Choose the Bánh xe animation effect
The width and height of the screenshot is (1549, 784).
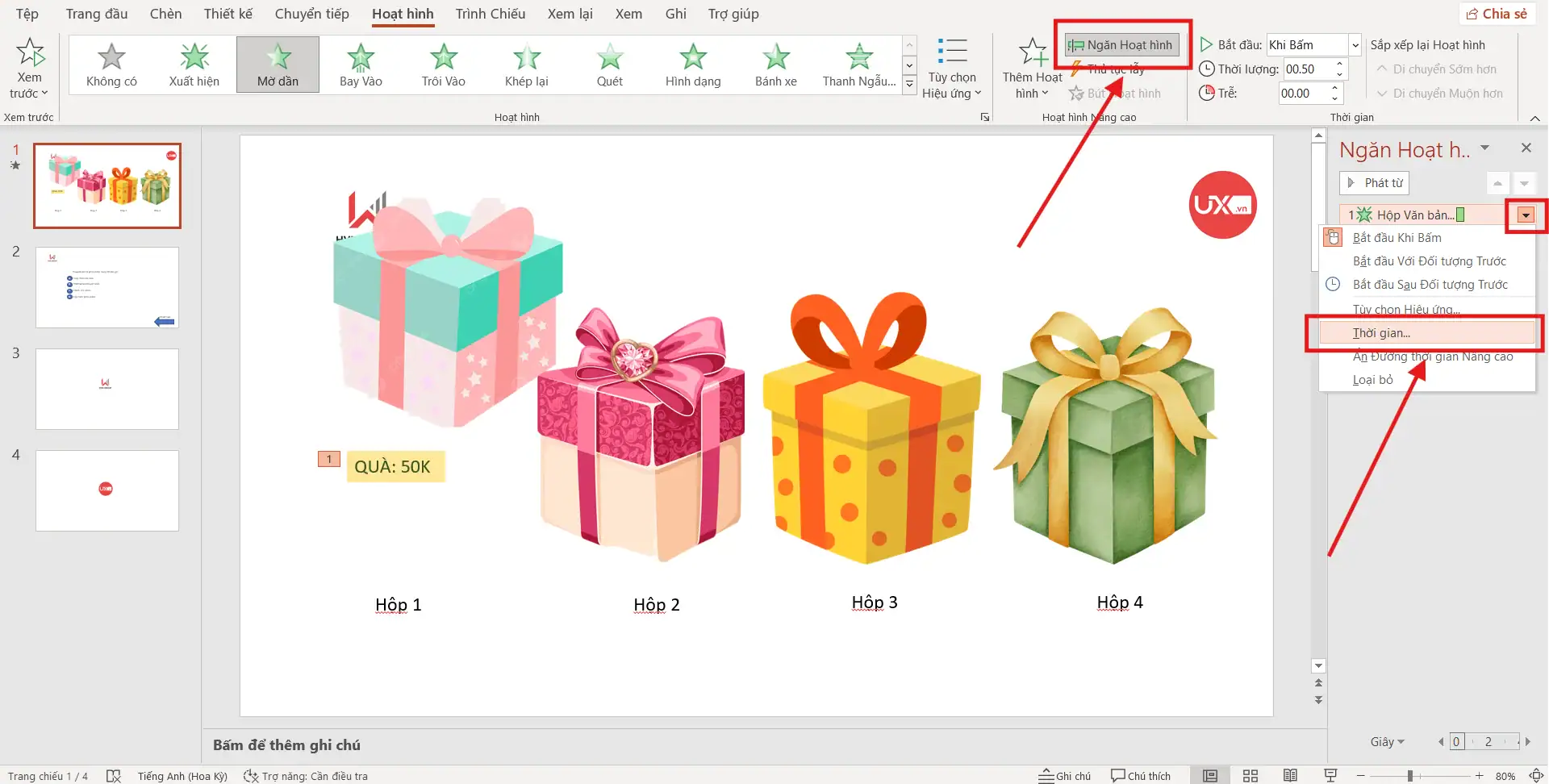tap(775, 65)
